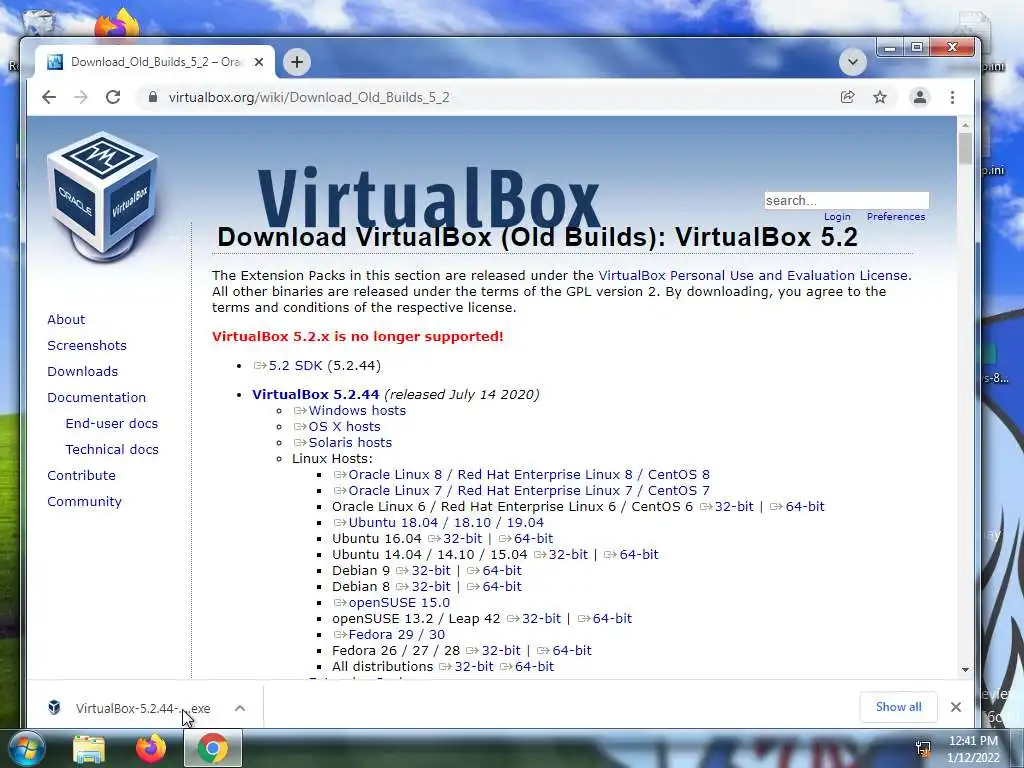Screen dimensions: 1024x768
Task: Open the Chrome three-dot menu
Action: pyautogui.click(x=952, y=97)
